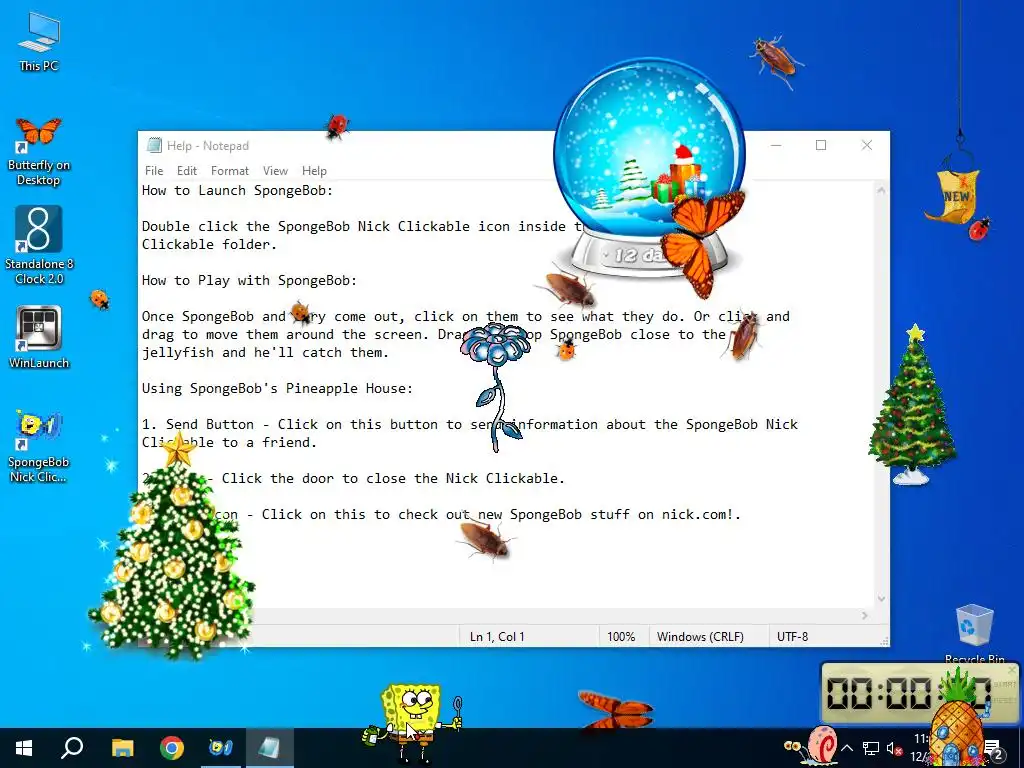Click the 'How to Launch SpongeBob:' heading line
This screenshot has width=1024, height=768.
(238, 191)
